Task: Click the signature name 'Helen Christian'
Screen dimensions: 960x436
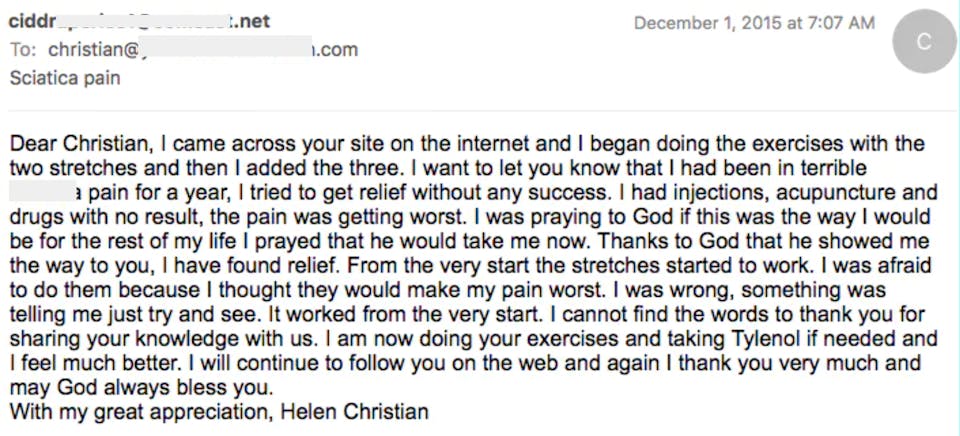Action: click(354, 411)
